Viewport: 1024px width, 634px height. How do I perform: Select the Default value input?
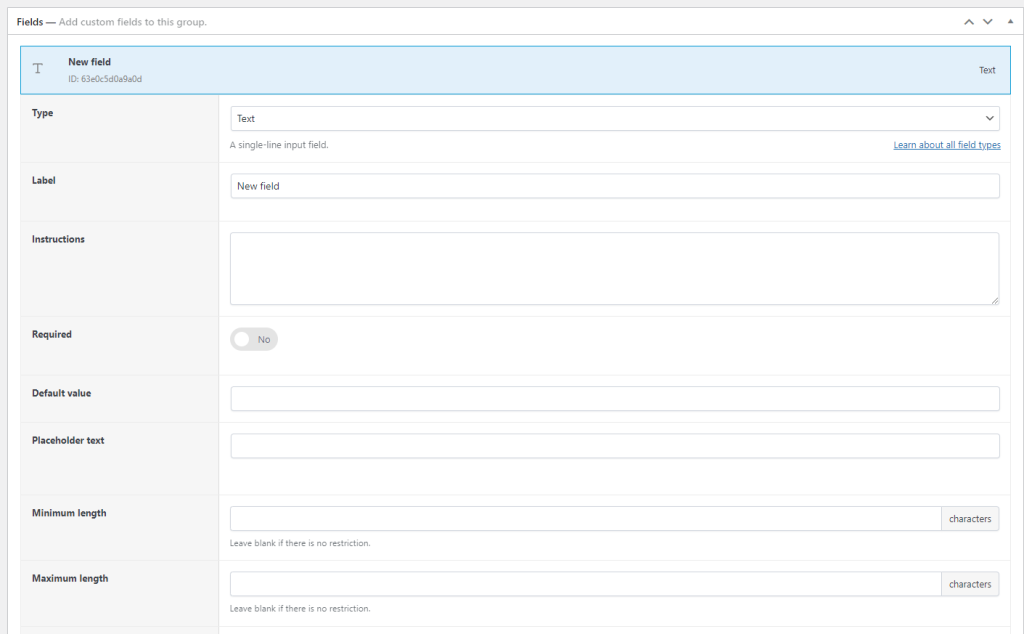tap(614, 397)
